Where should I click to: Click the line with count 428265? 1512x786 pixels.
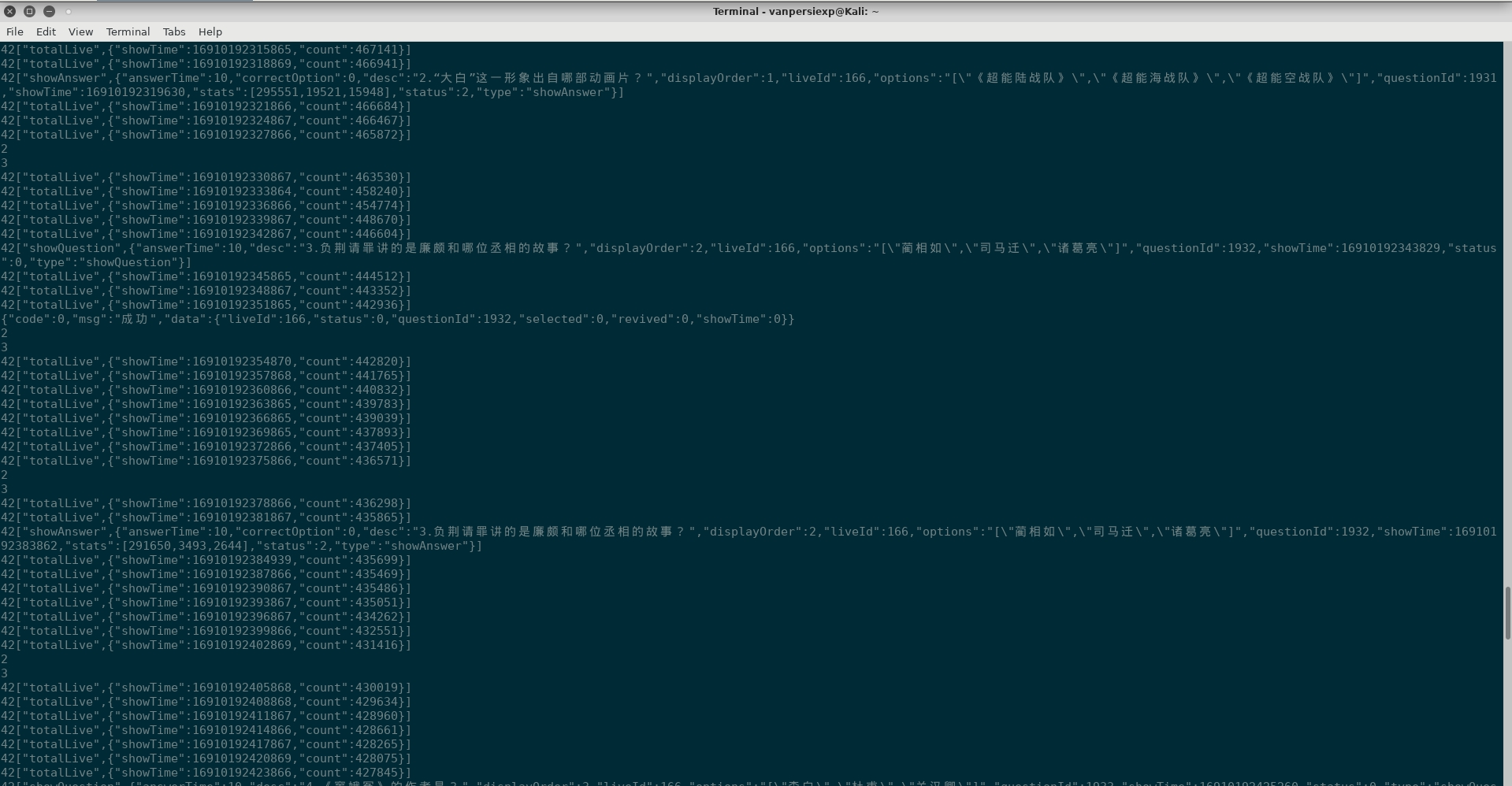(x=206, y=744)
